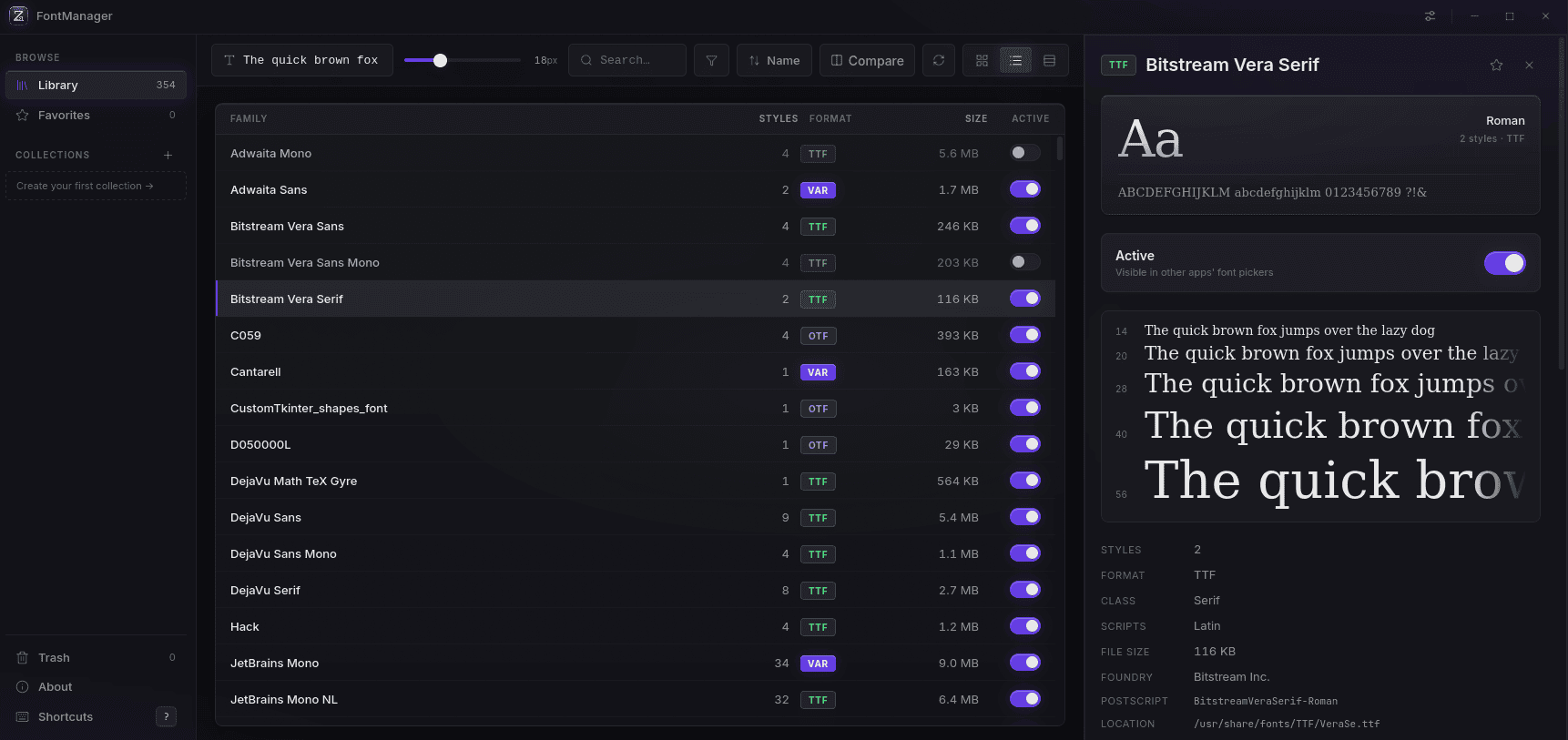Click the Bitstream Vera Serif row

(636, 299)
